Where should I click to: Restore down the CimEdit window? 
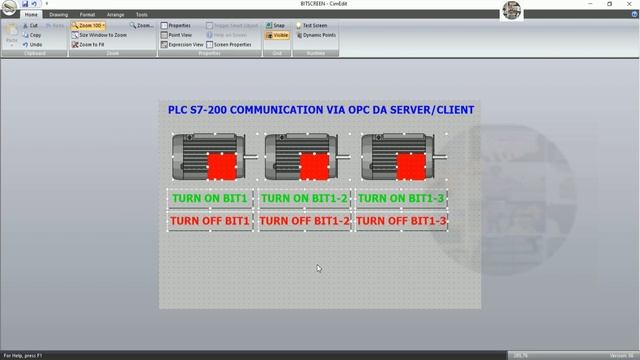tap(609, 4)
